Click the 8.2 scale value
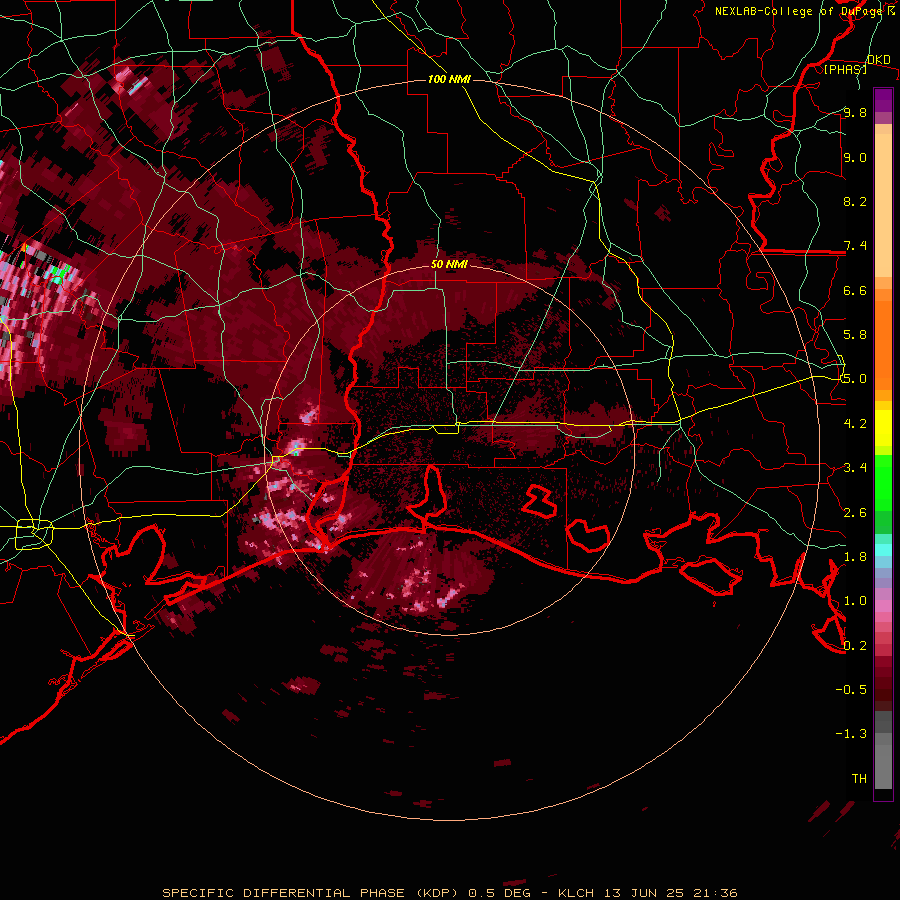The image size is (900, 900). [855, 201]
